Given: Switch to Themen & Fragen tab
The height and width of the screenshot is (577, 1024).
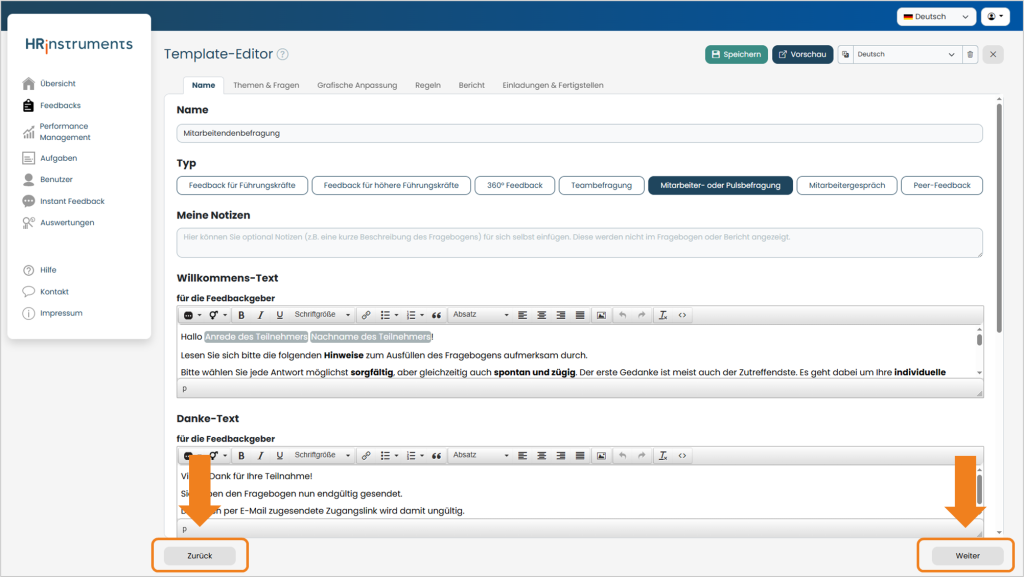Looking at the screenshot, I should (266, 85).
